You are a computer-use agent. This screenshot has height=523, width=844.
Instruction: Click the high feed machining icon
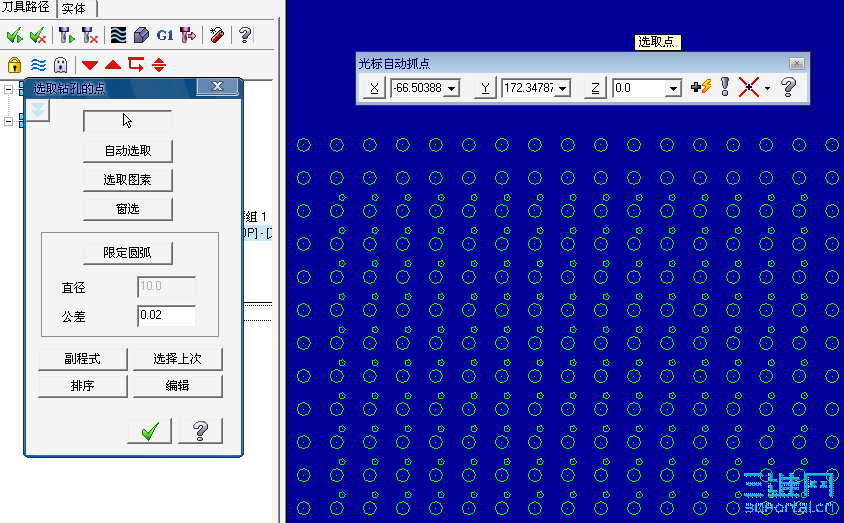tap(188, 36)
